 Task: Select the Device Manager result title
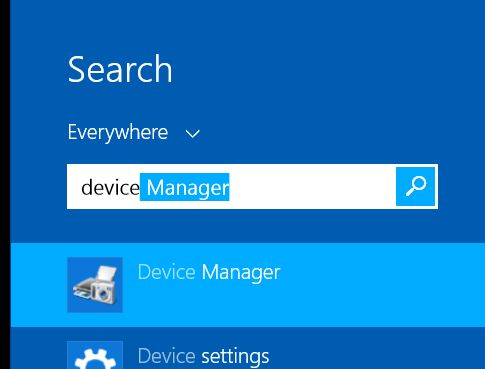click(x=209, y=273)
